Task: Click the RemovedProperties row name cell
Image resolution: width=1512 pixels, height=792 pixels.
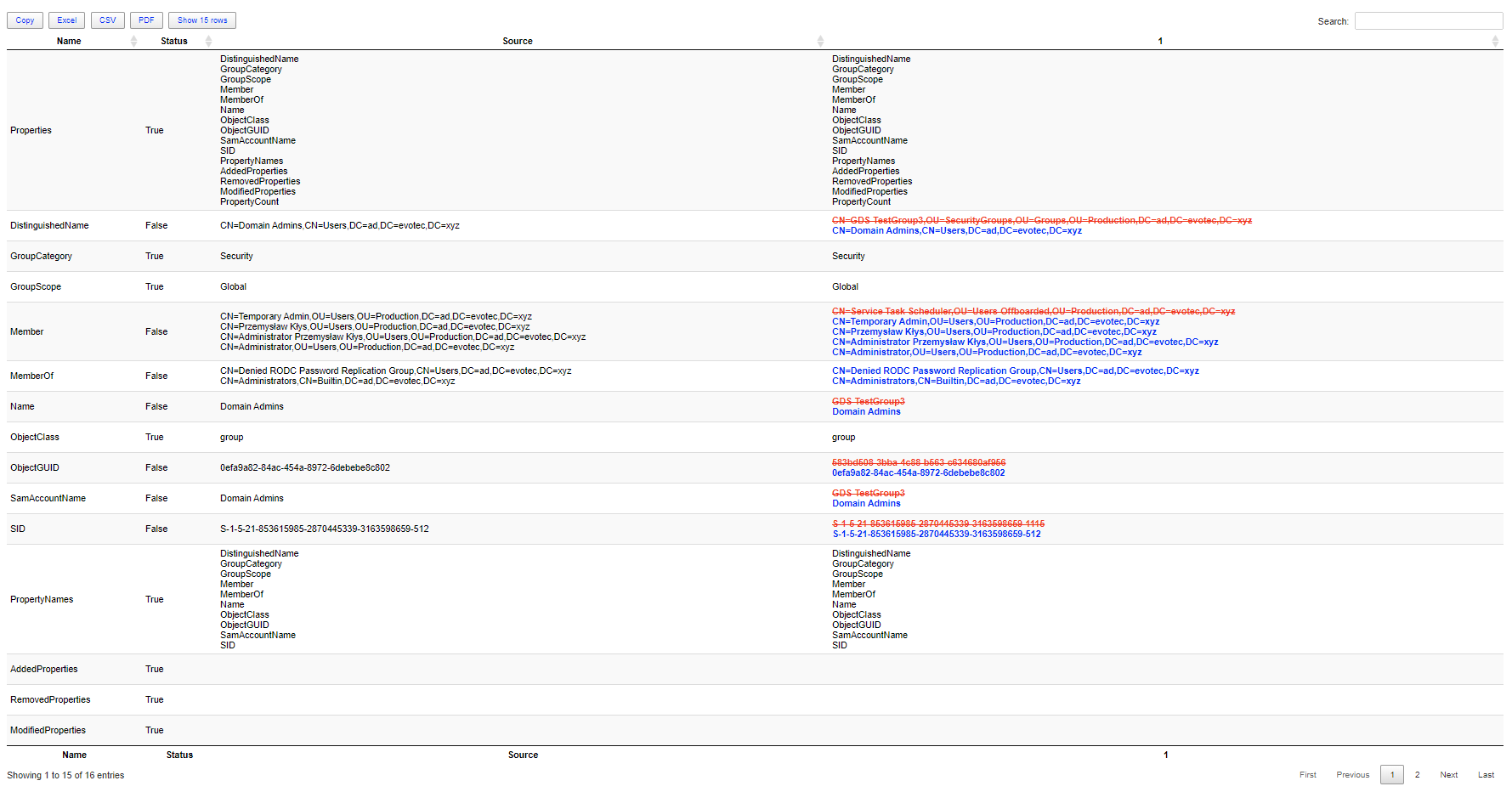Action: coord(50,700)
